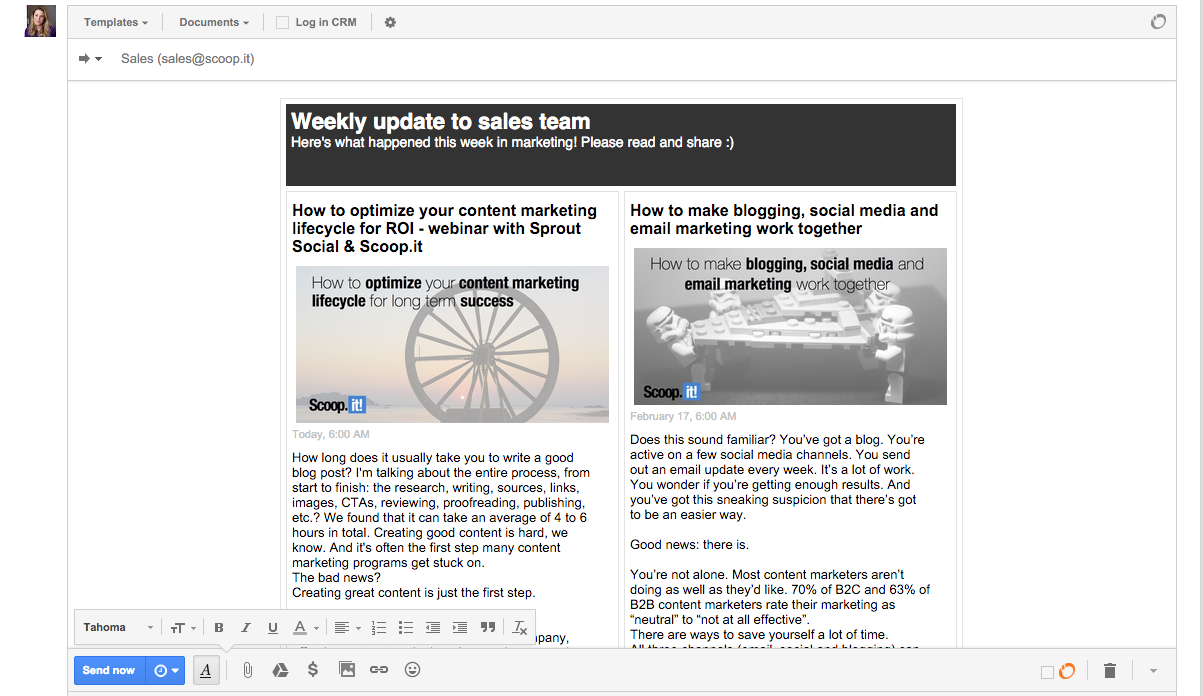Tick the Log in CRM checkbox
The image size is (1203, 696).
coord(282,22)
